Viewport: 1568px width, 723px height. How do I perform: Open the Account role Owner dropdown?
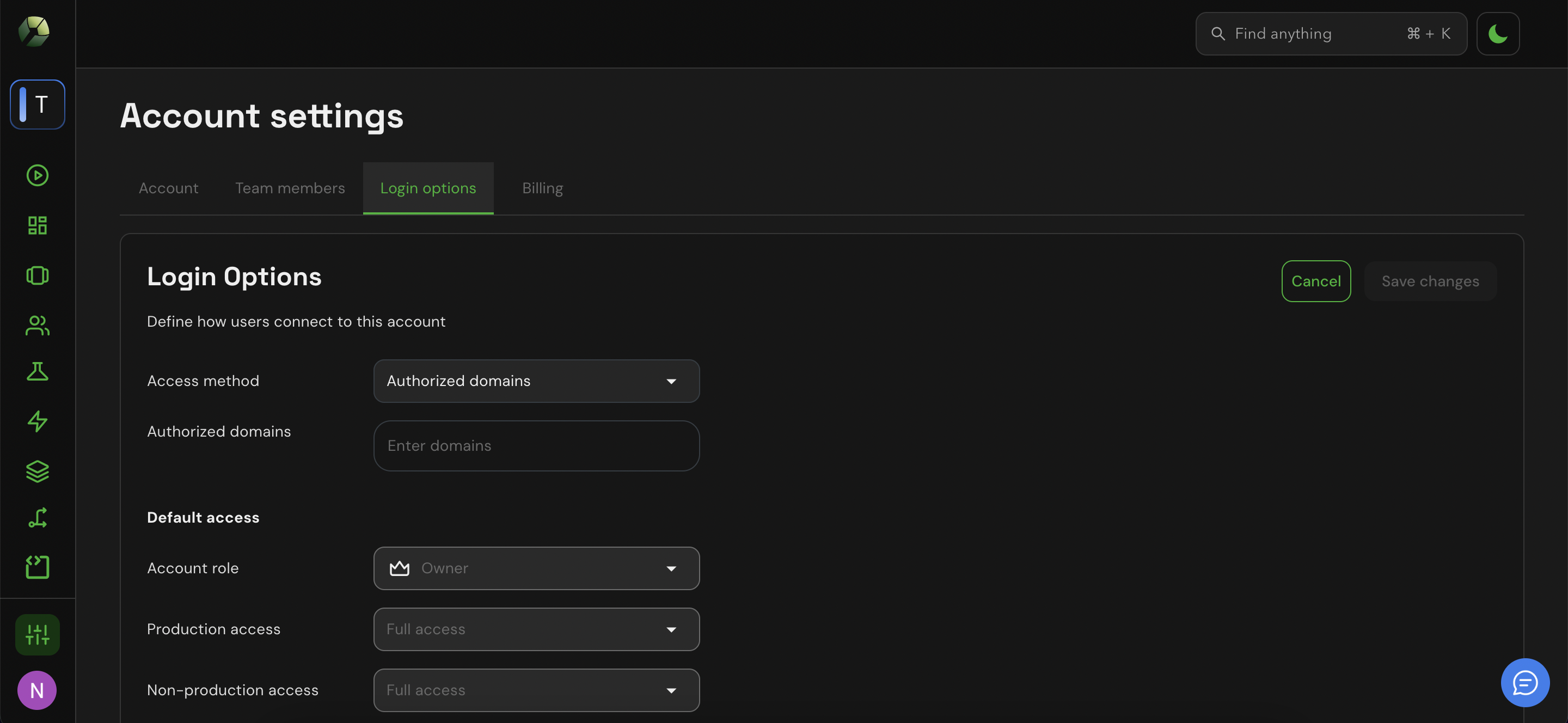(x=536, y=568)
